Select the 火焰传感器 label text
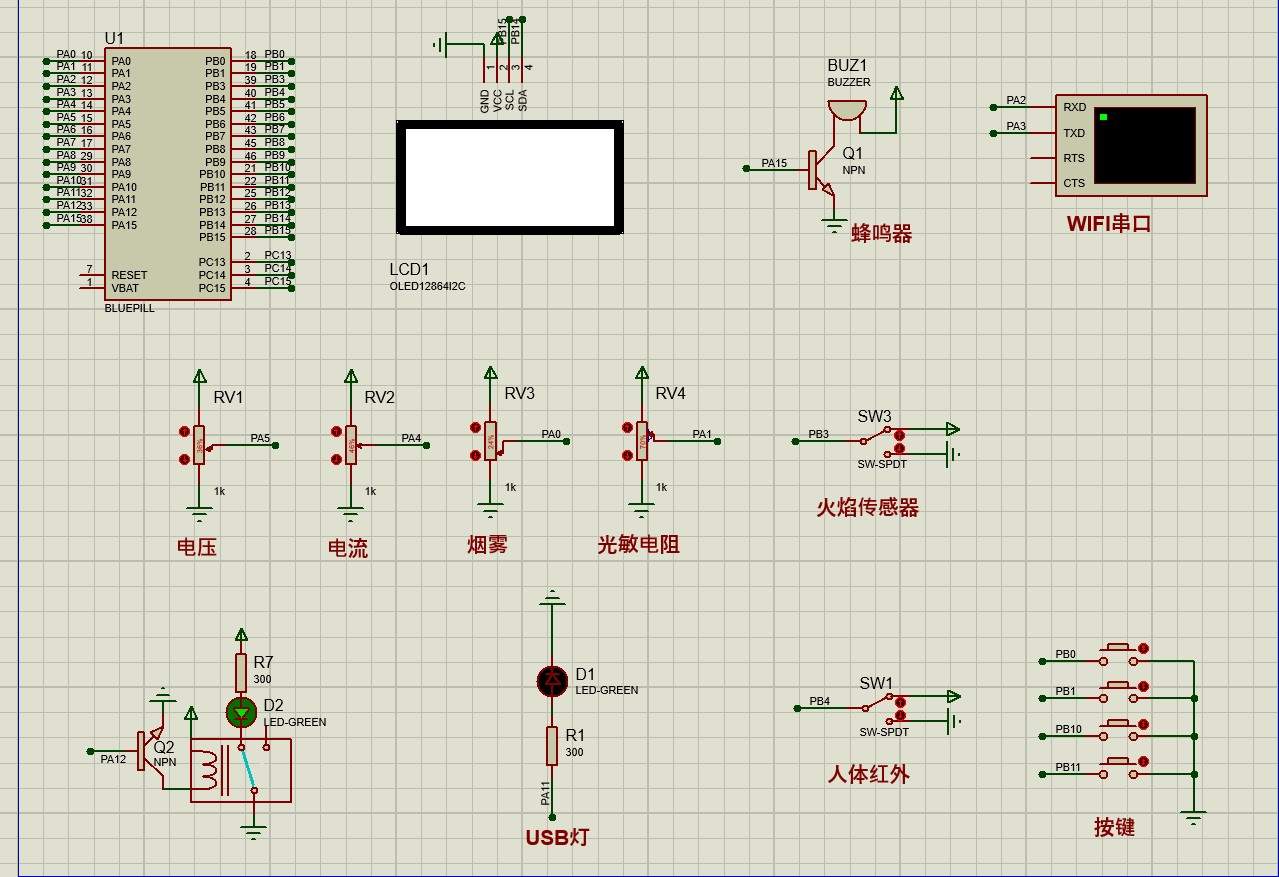Screen dimensions: 1279x877 click(x=867, y=507)
